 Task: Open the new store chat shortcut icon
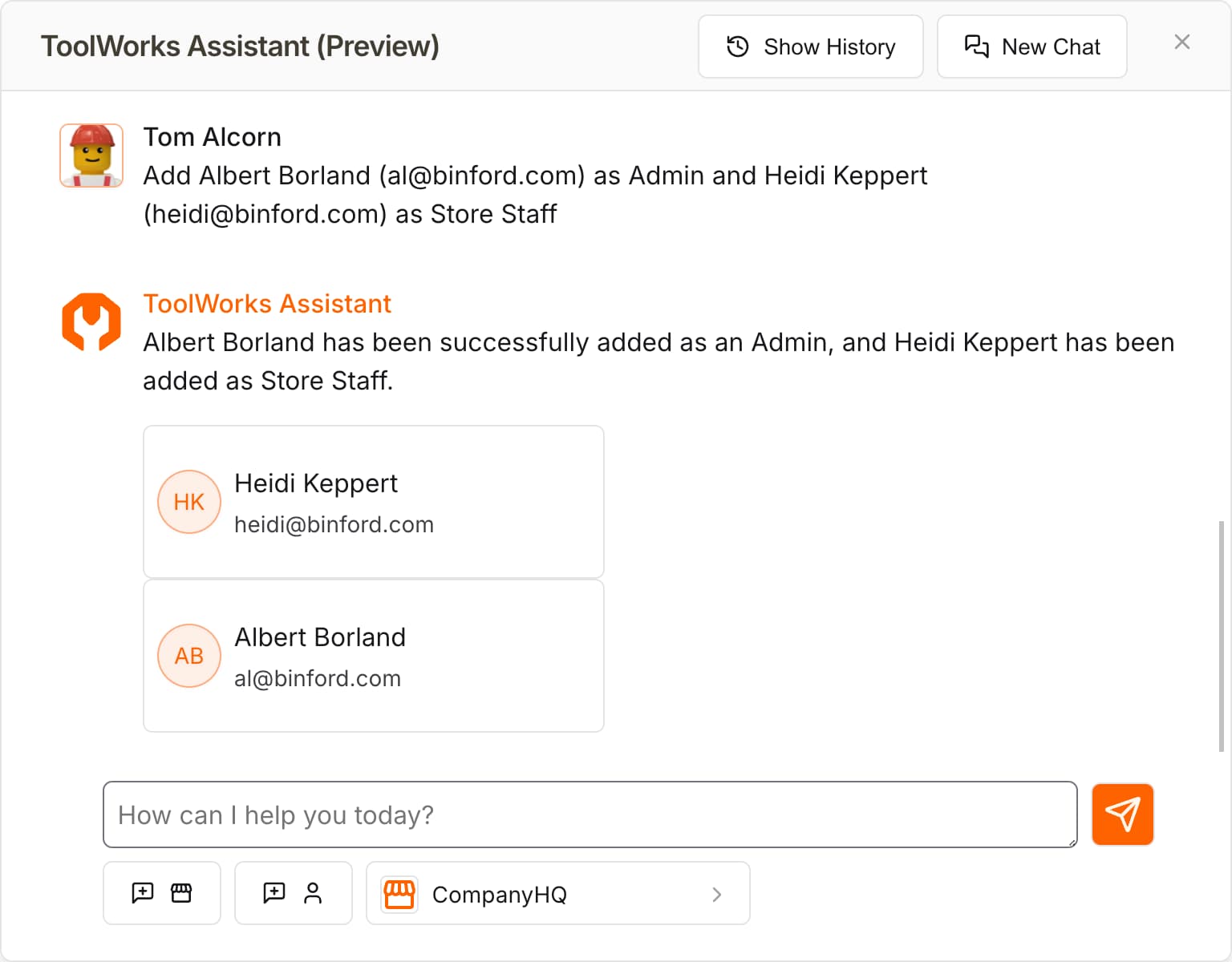[161, 893]
